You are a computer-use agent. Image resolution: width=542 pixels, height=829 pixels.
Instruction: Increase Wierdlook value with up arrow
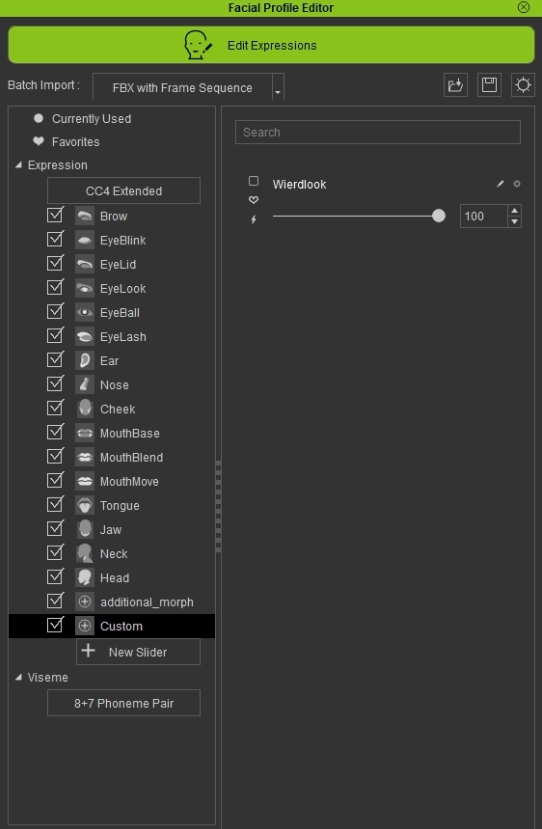click(x=515, y=210)
